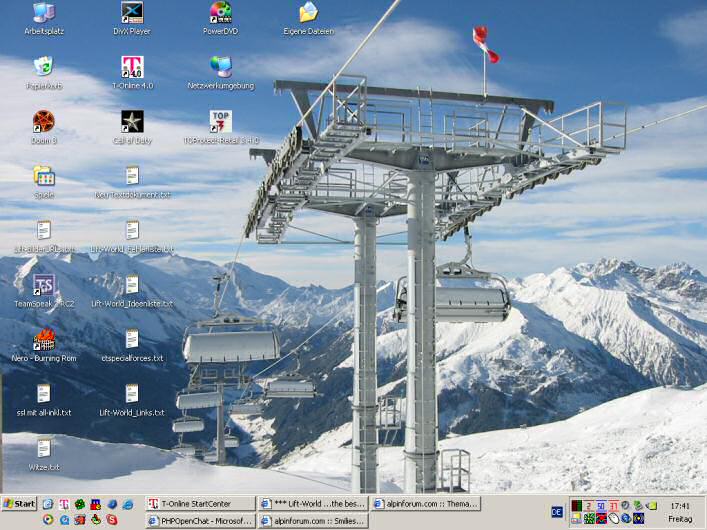Switch to the PHPOpenChat taskbar window

coord(199,521)
